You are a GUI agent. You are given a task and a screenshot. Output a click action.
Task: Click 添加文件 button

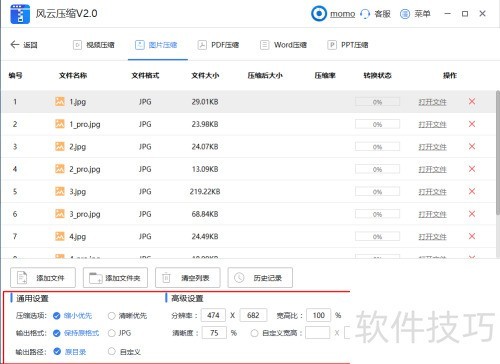point(43,277)
